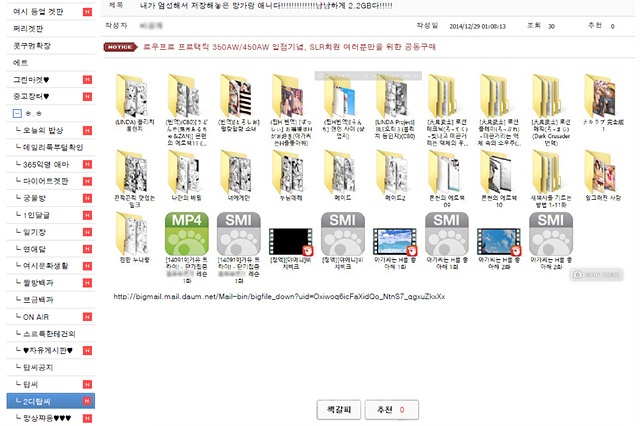Go to the 1인달글 board
The width and height of the screenshot is (640, 426).
[36, 215]
